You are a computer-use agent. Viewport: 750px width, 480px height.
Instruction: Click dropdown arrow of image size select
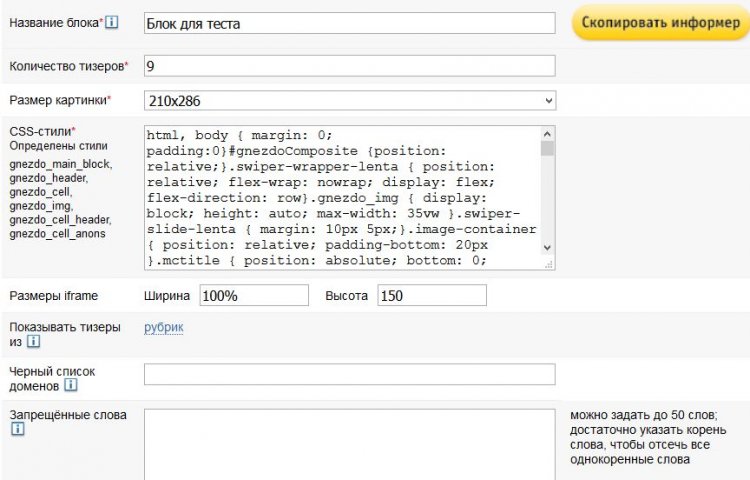tap(548, 101)
